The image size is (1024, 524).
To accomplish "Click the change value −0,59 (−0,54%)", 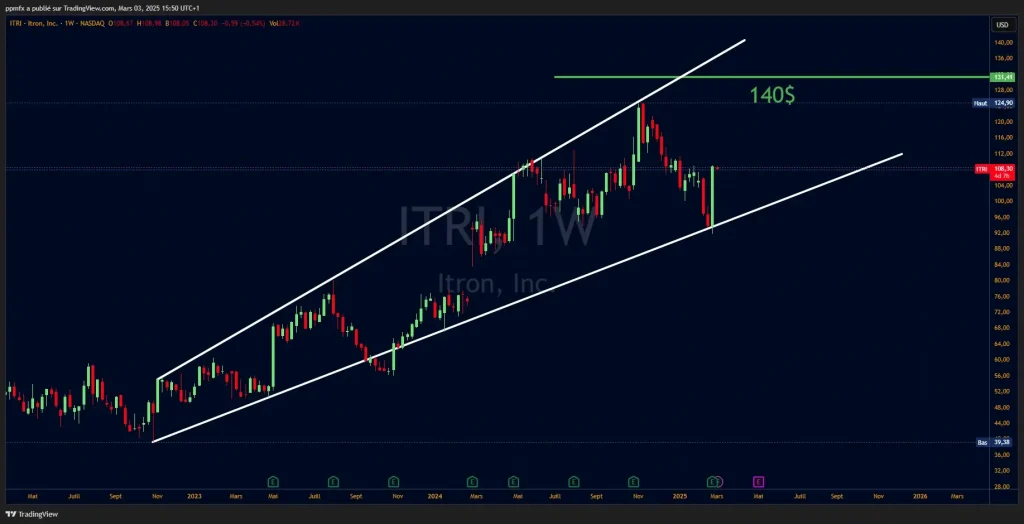I will point(243,24).
